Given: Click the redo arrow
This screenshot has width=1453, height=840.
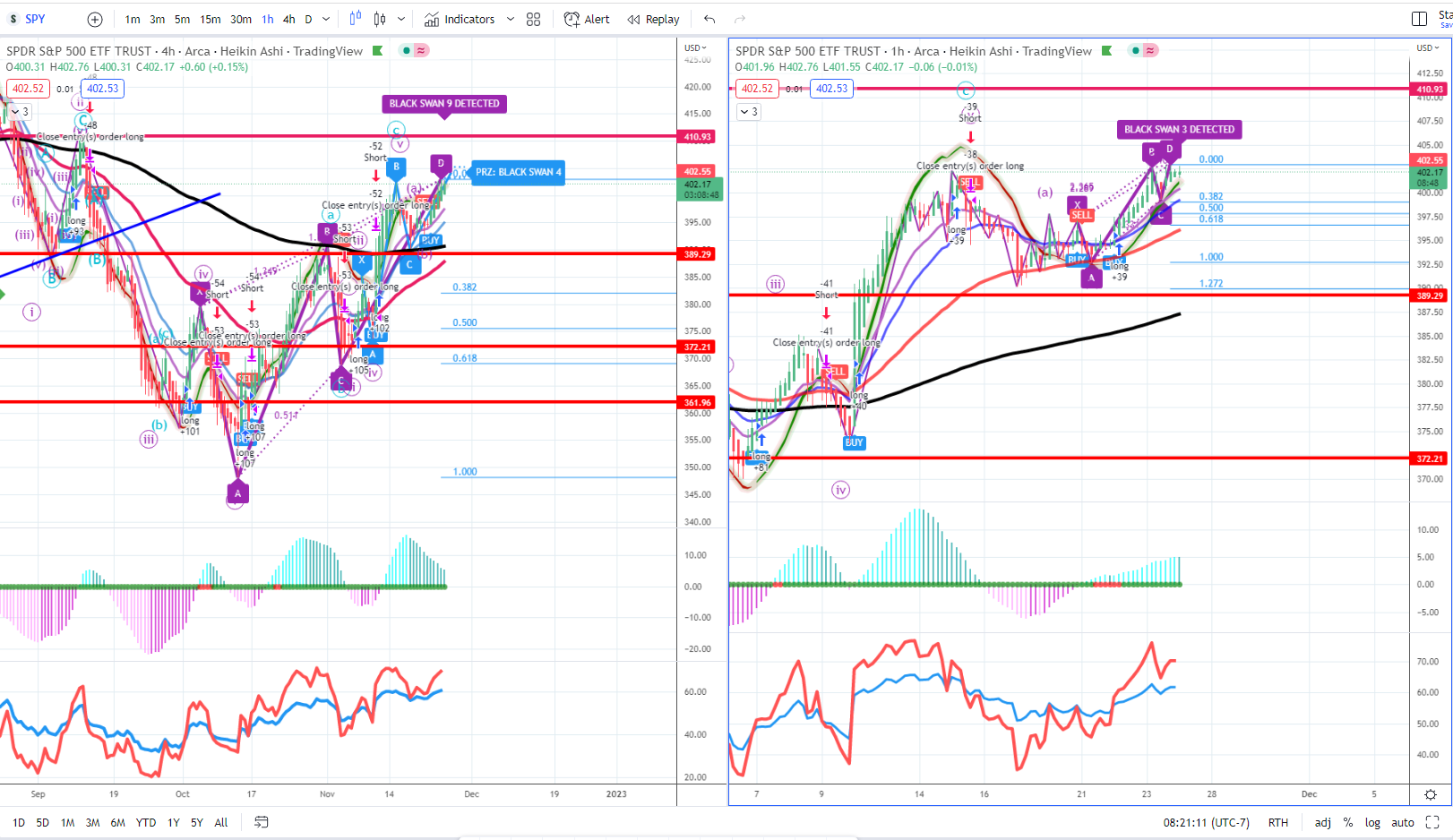Looking at the screenshot, I should [x=740, y=19].
